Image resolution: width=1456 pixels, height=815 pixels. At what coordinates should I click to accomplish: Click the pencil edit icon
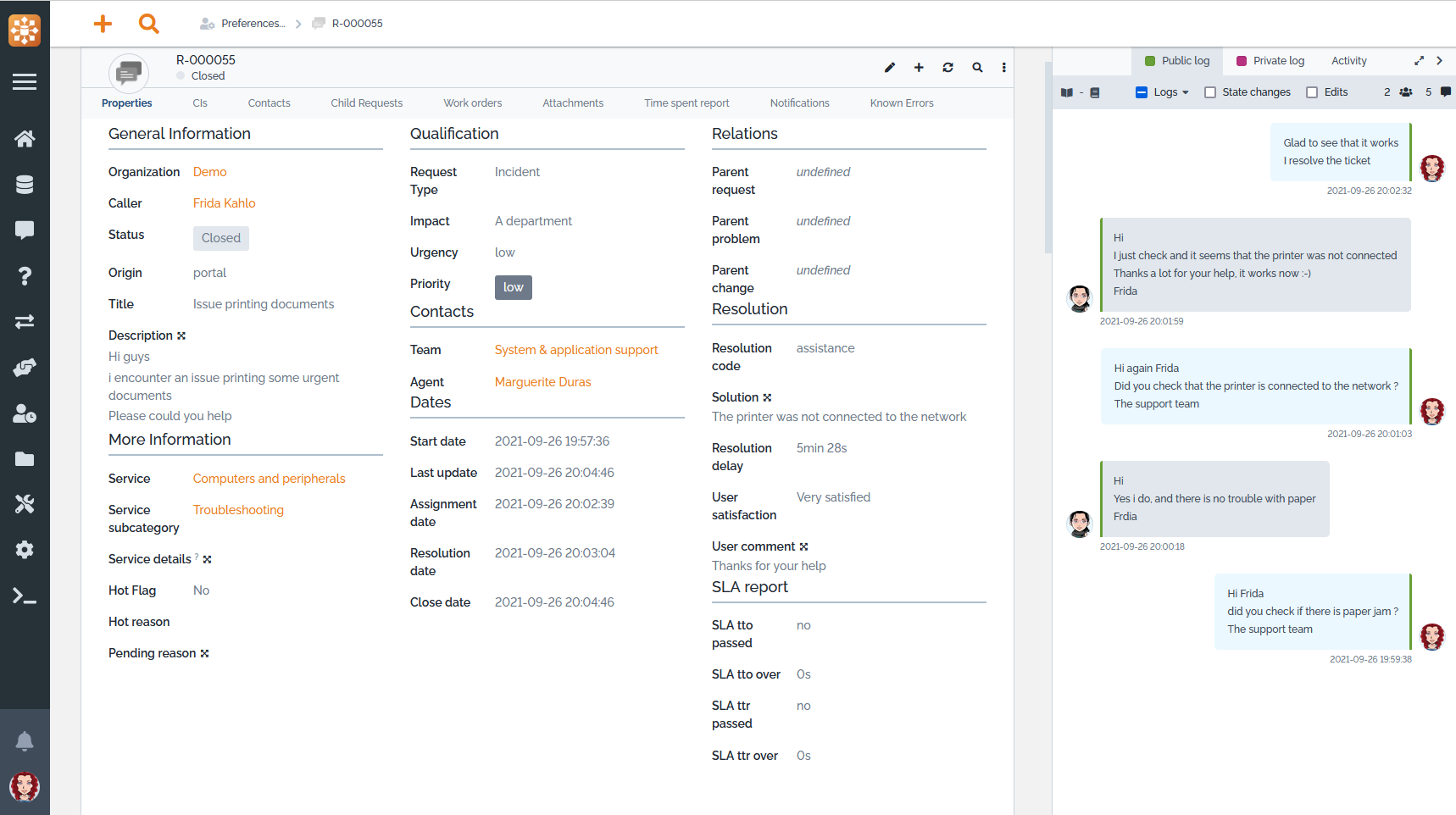[x=890, y=68]
